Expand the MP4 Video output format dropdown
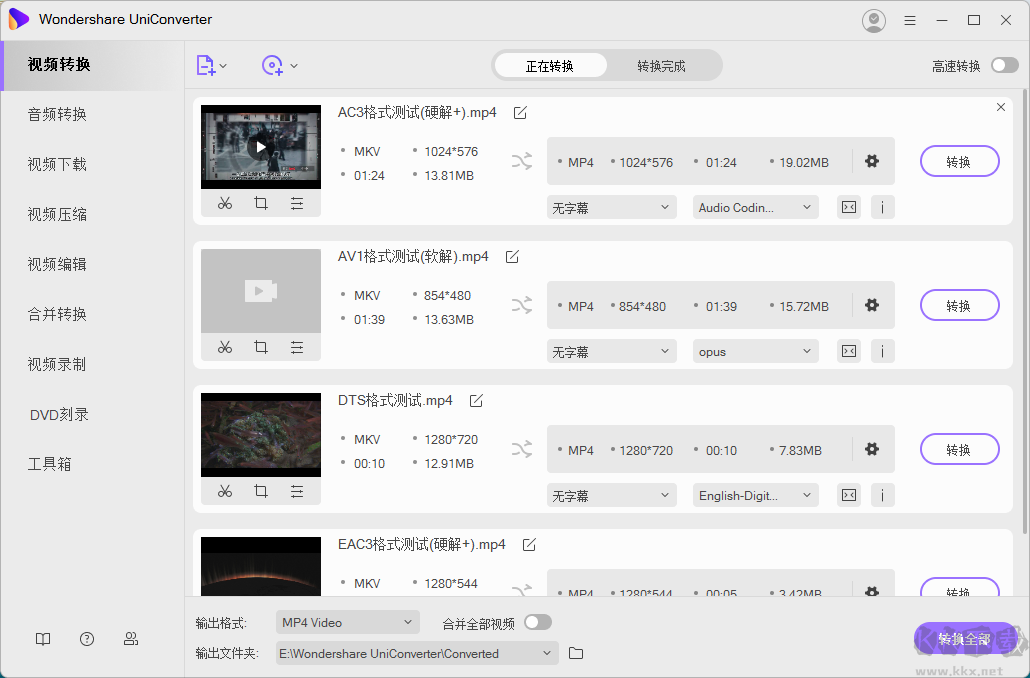Screen dimensions: 1030x678 coord(347,622)
